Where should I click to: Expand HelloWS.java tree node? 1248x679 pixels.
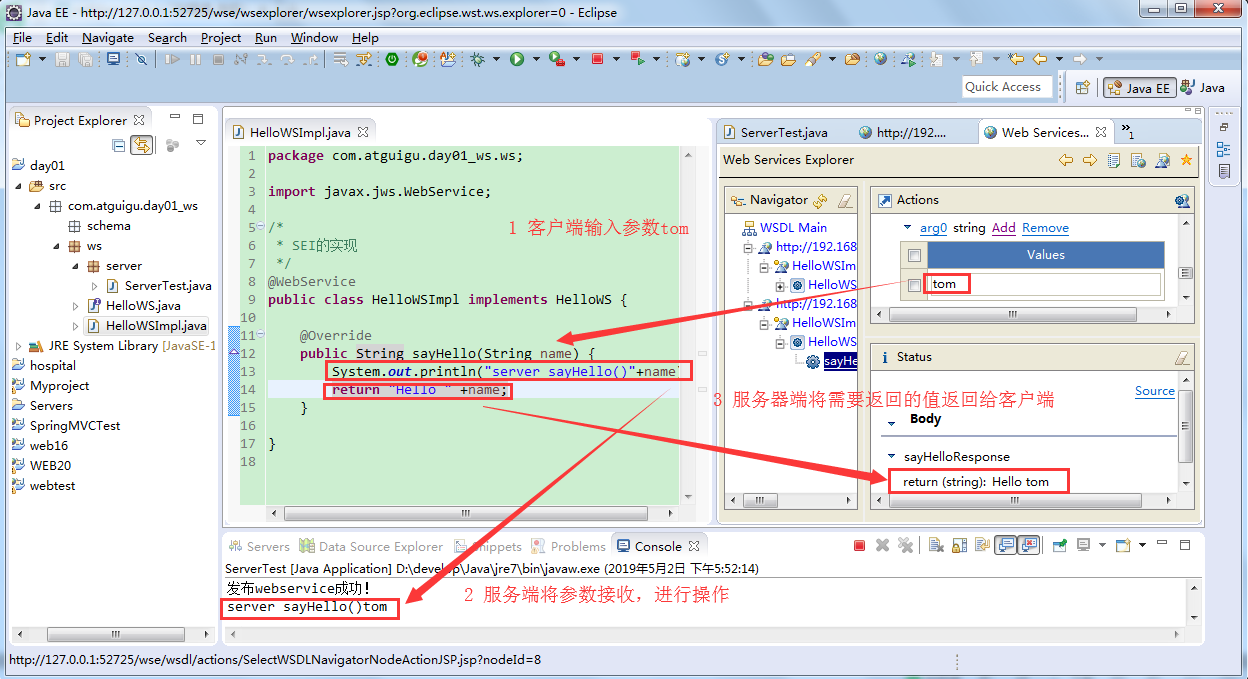76,306
